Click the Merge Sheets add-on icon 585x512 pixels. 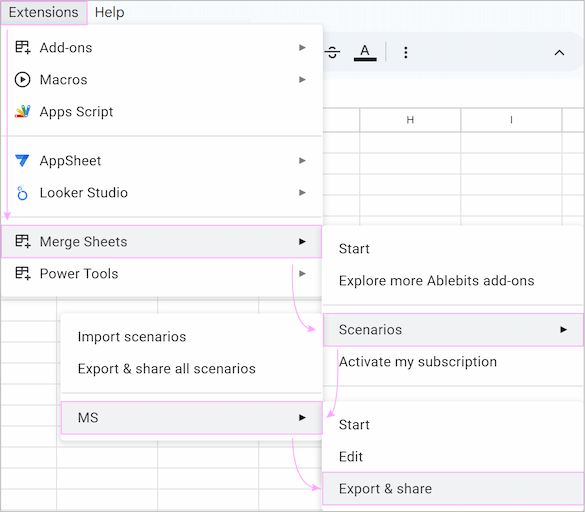(x=22, y=241)
